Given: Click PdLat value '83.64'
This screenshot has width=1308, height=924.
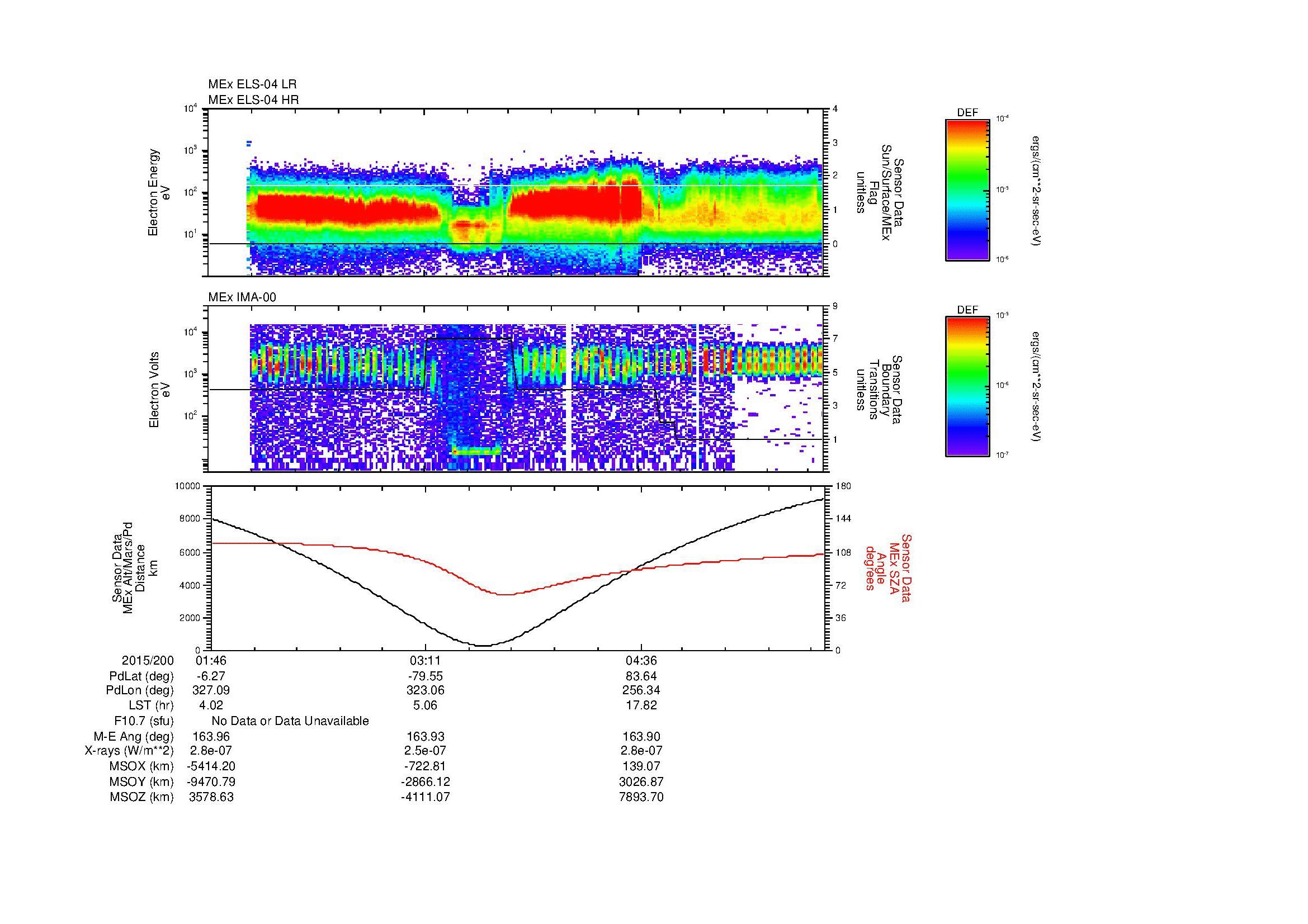Looking at the screenshot, I should pos(641,676).
